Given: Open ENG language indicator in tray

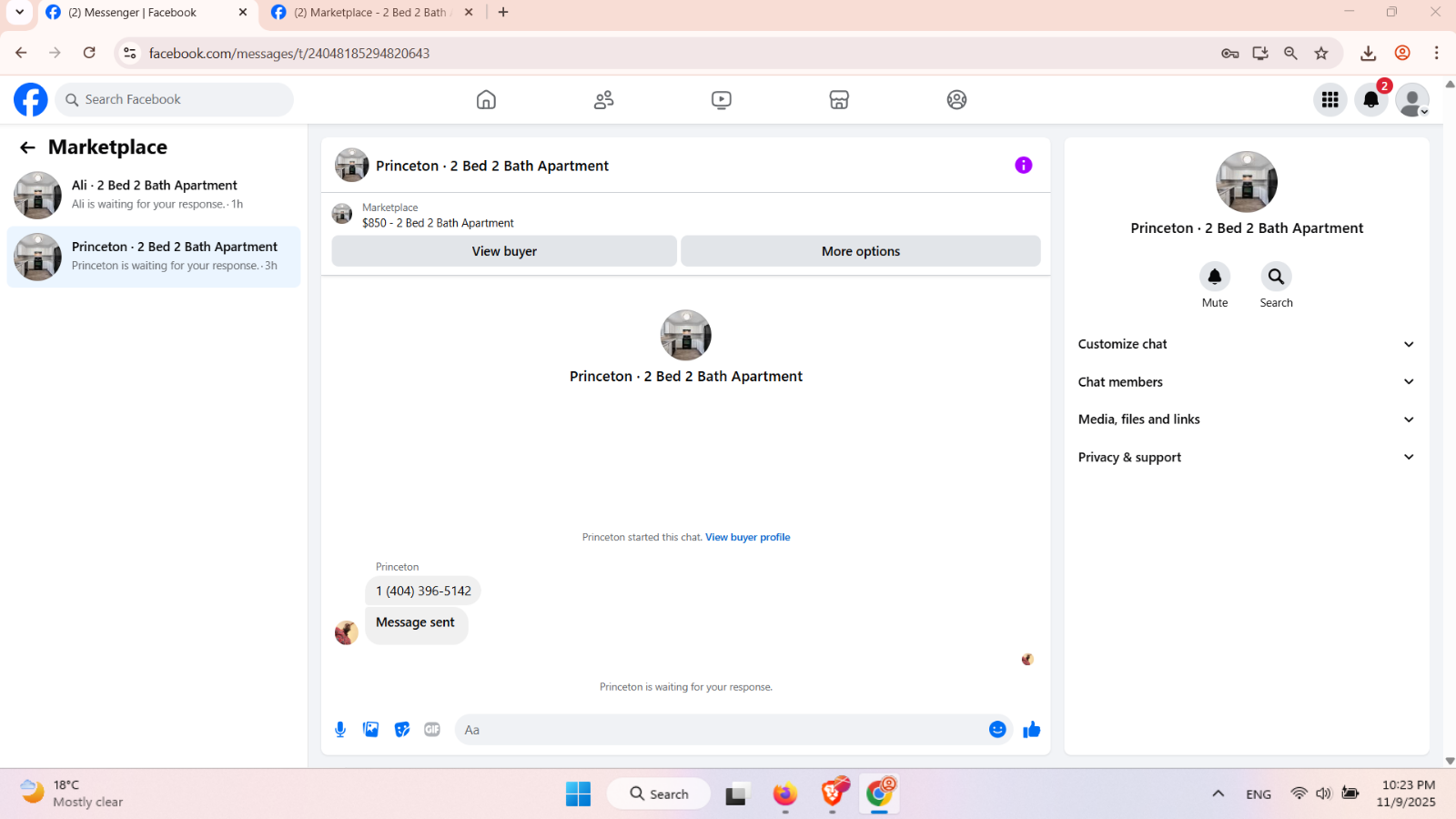Looking at the screenshot, I should [x=1259, y=794].
